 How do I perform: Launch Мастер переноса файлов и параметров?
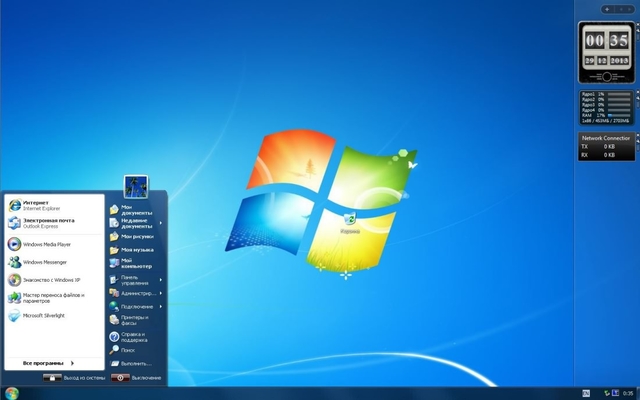click(54, 298)
